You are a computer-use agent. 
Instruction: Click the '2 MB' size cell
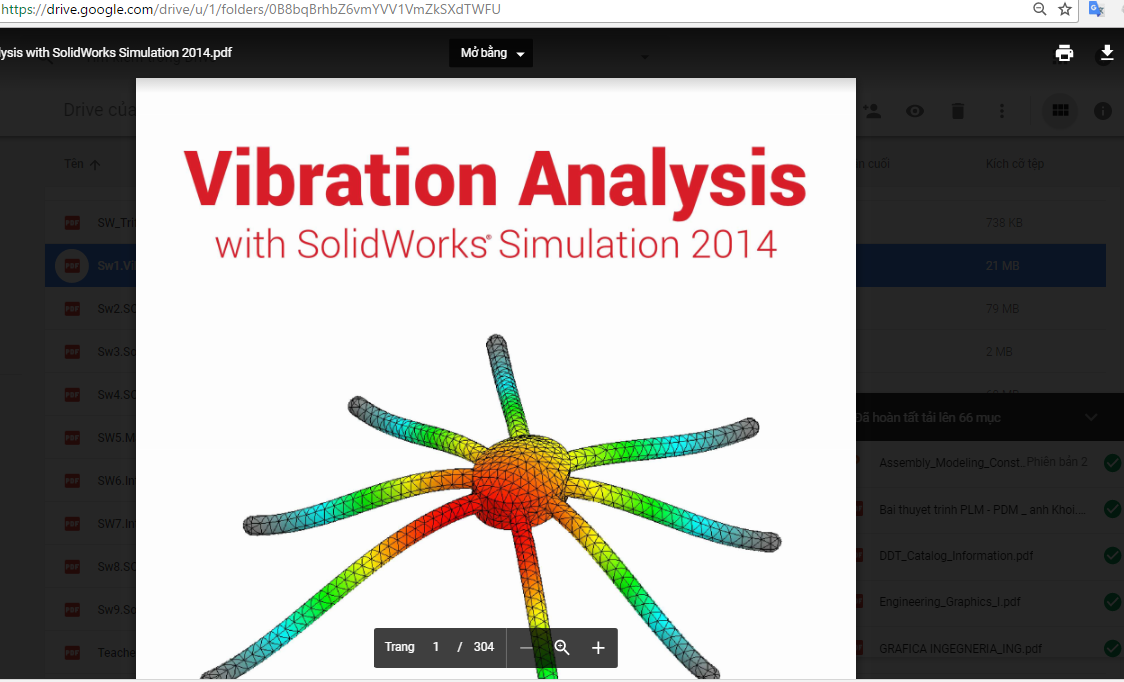999,351
